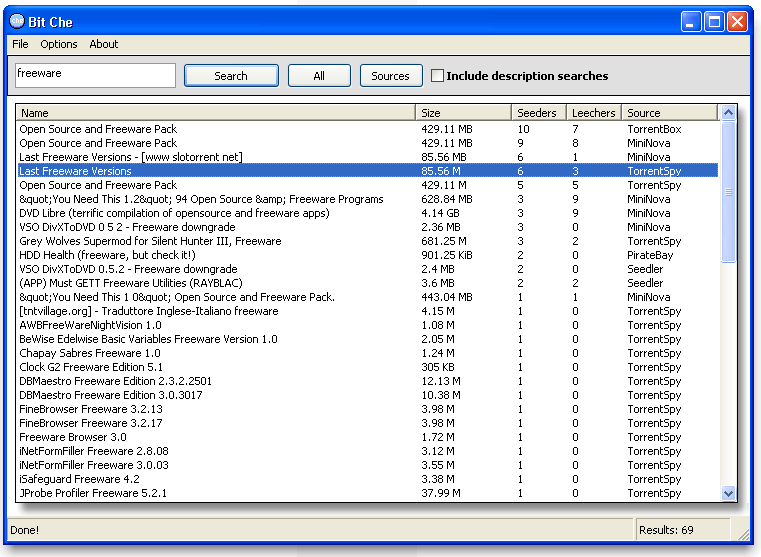This screenshot has width=761, height=557.
Task: Select iSafeguard Freeware 4.2
Action: coord(367,479)
